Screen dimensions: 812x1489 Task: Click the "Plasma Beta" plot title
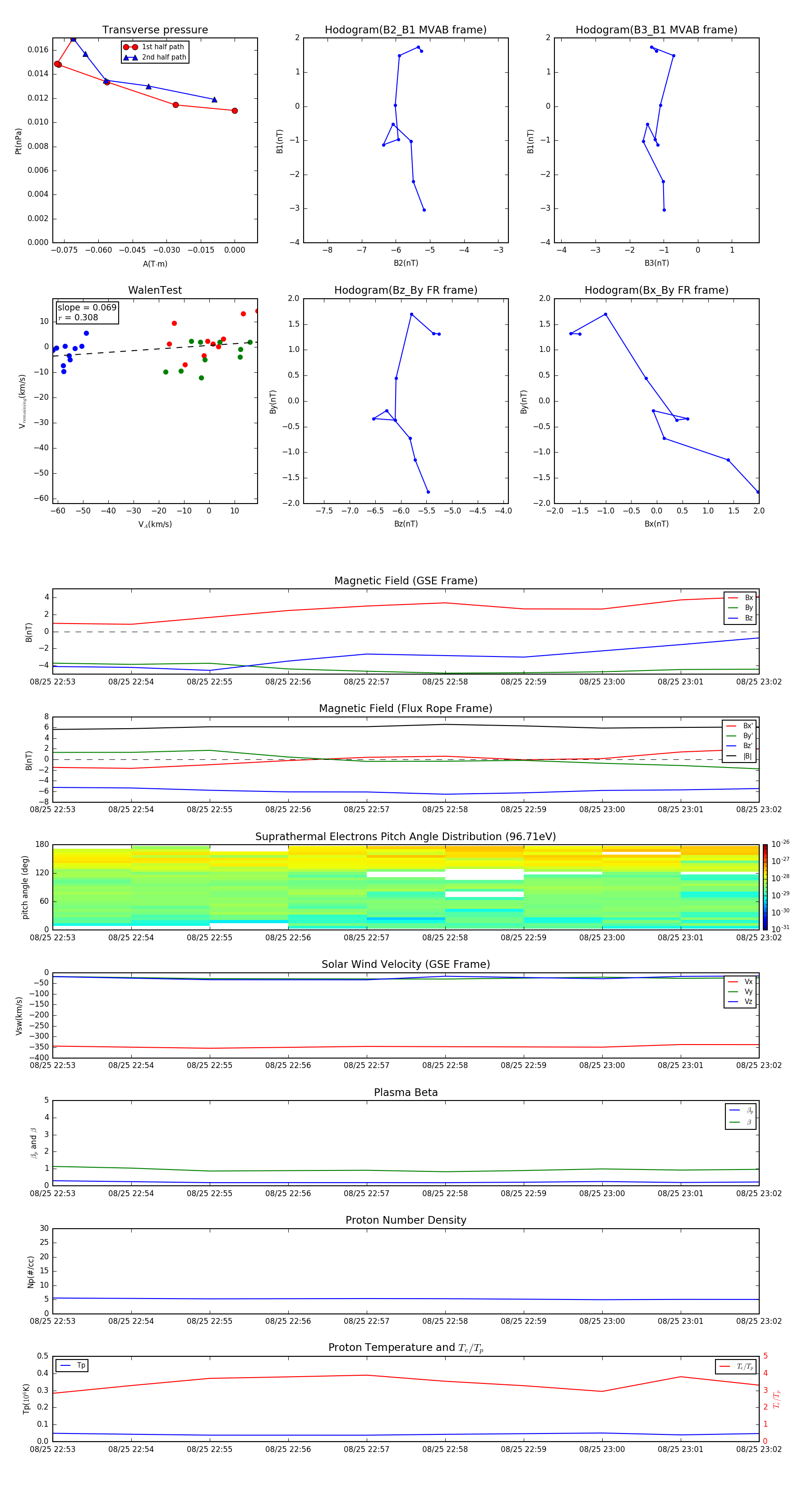tap(406, 1092)
